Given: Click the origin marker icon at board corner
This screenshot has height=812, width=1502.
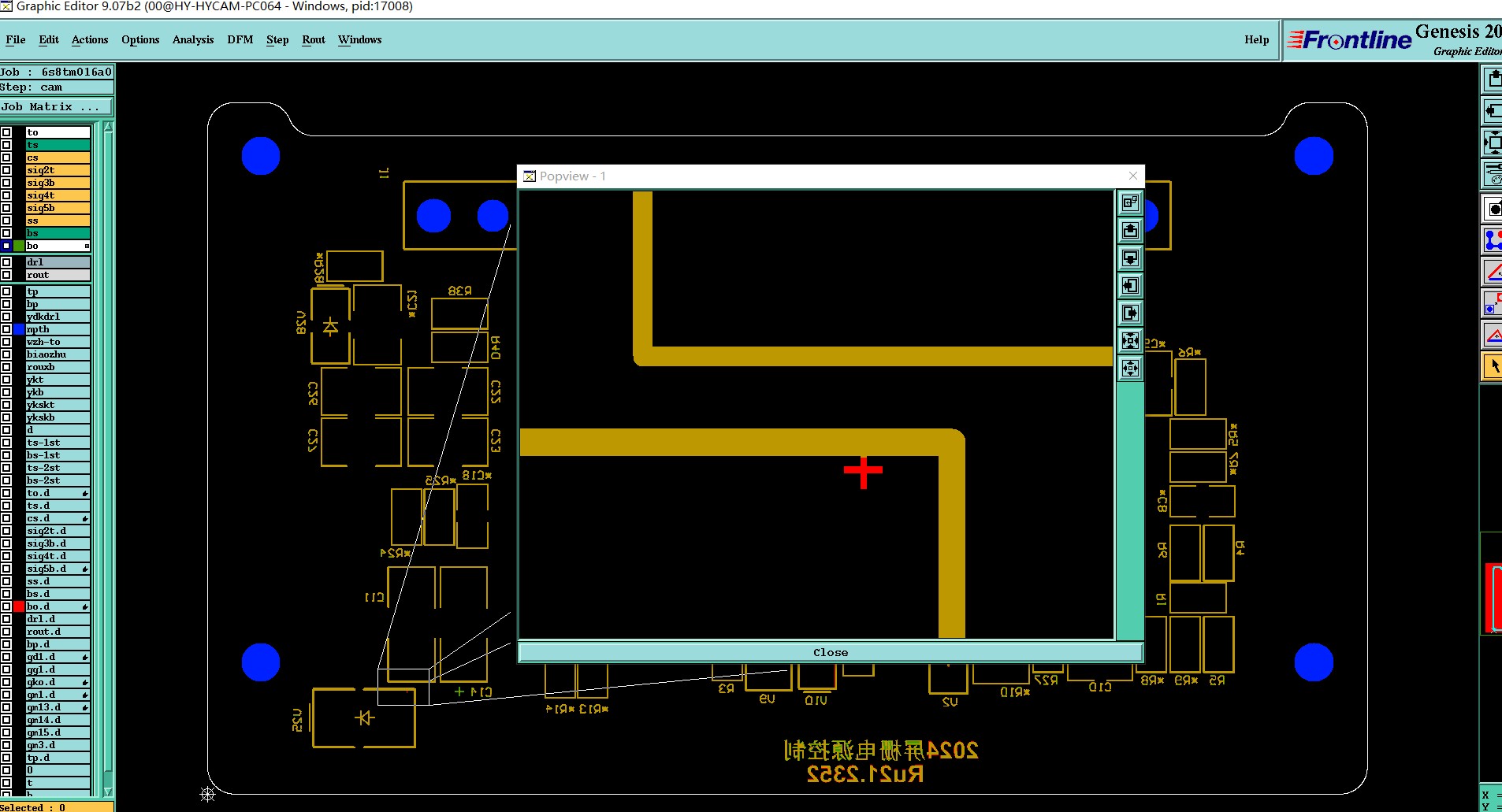Looking at the screenshot, I should [208, 794].
